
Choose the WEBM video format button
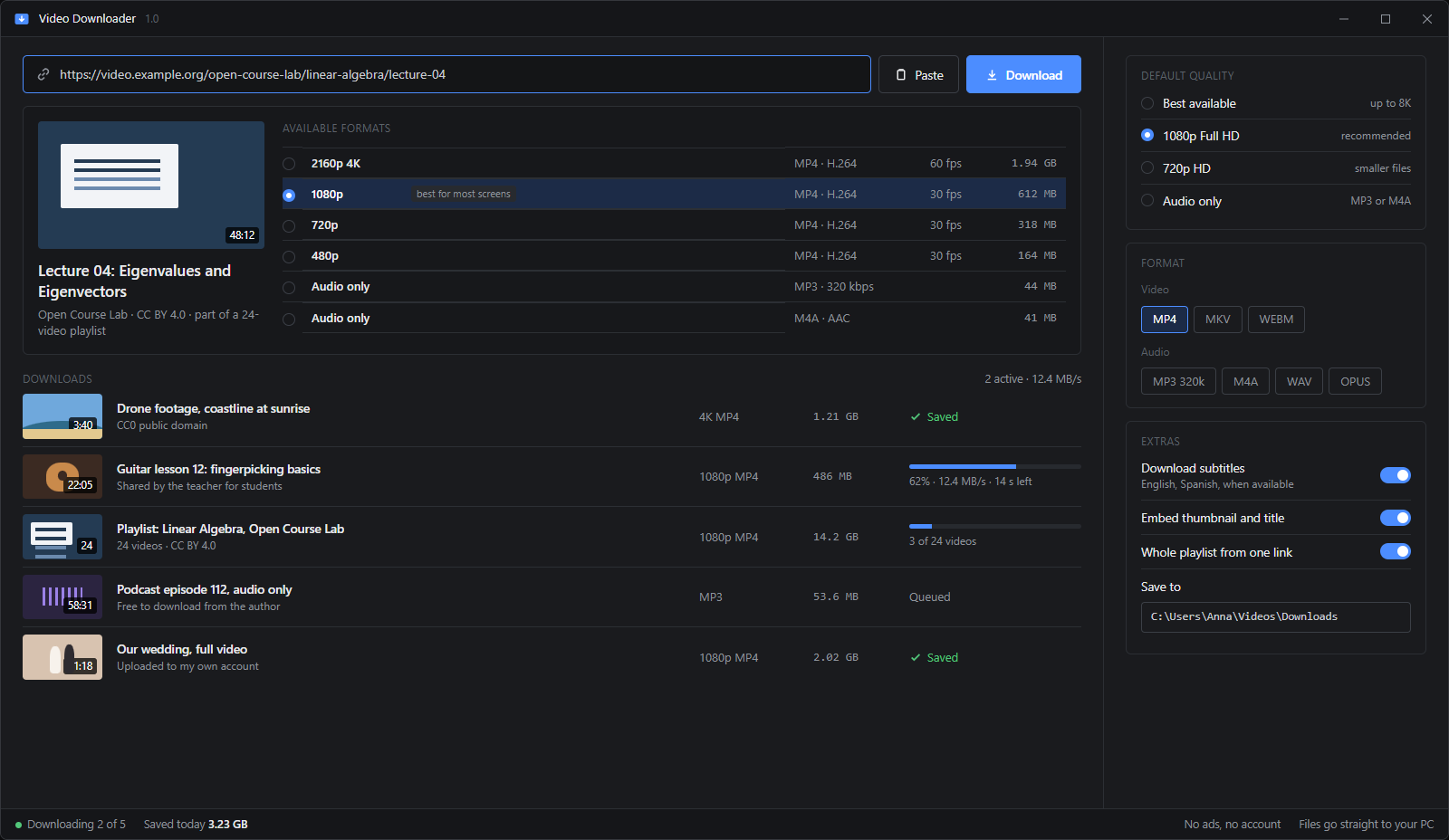pos(1276,320)
